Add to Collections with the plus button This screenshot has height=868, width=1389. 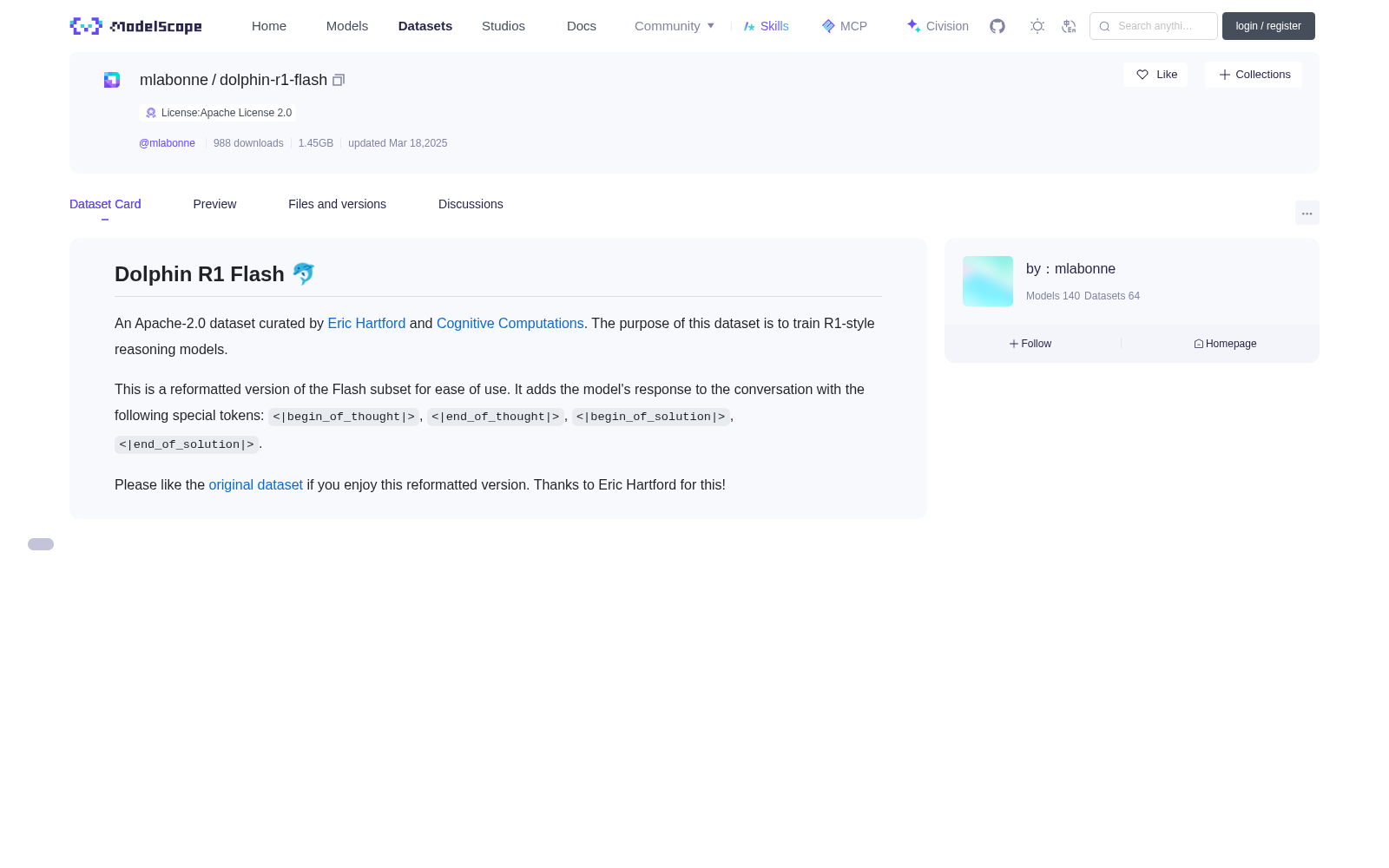[x=1254, y=75]
